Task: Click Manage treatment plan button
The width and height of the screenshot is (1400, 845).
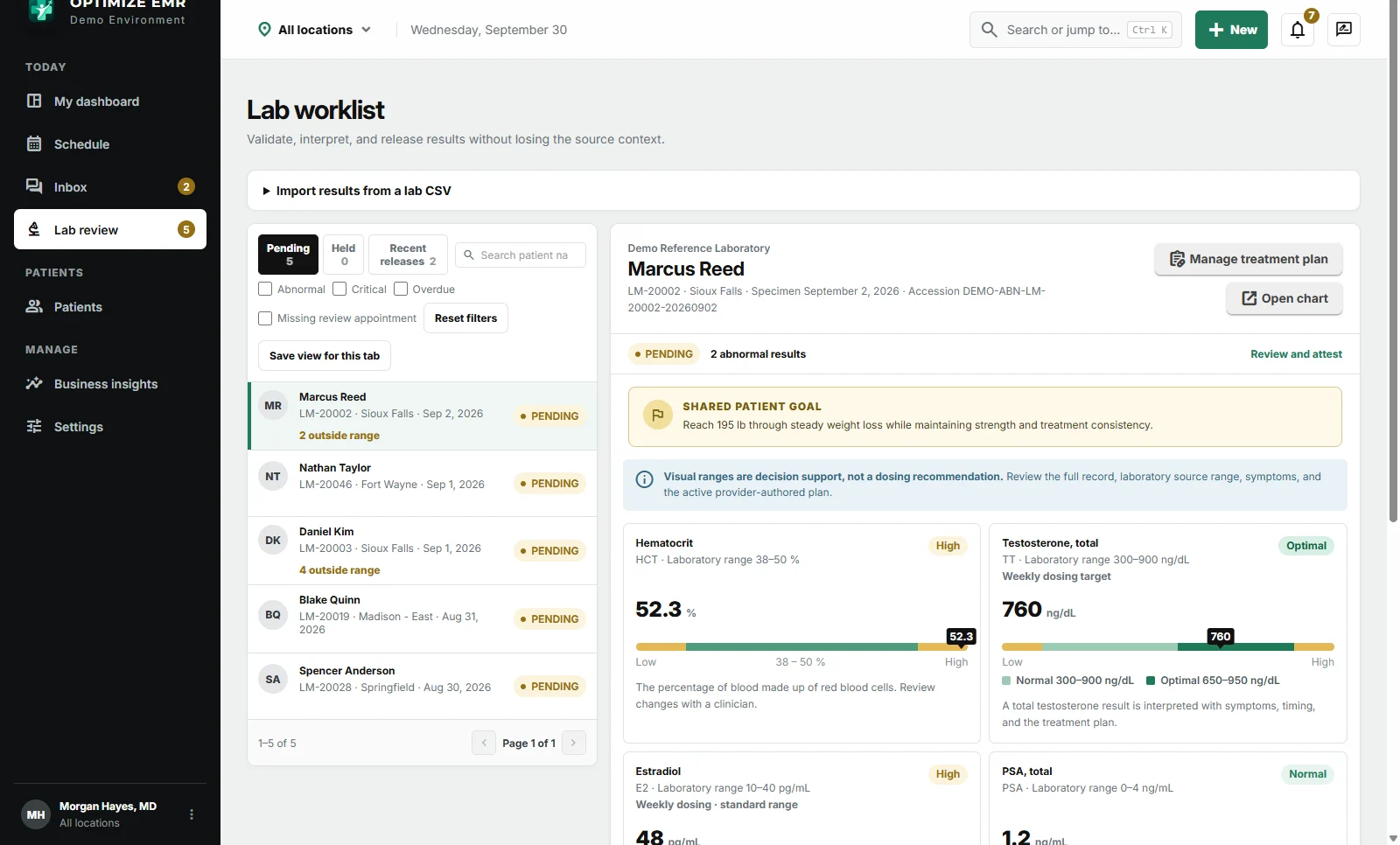Action: 1249,259
